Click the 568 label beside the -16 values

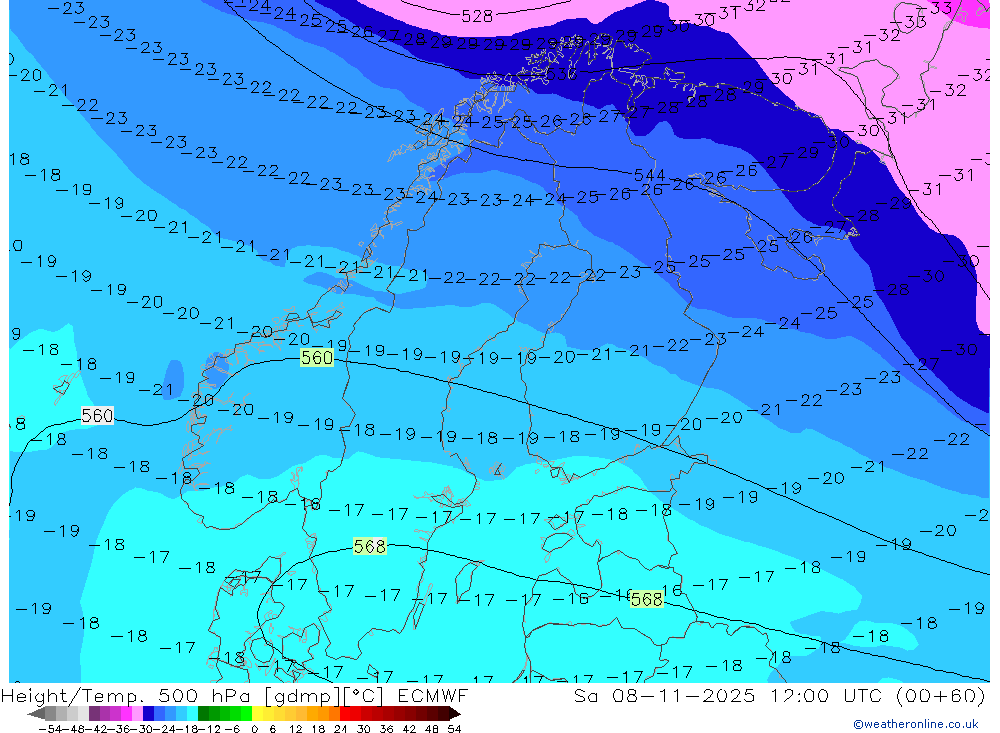pos(646,600)
